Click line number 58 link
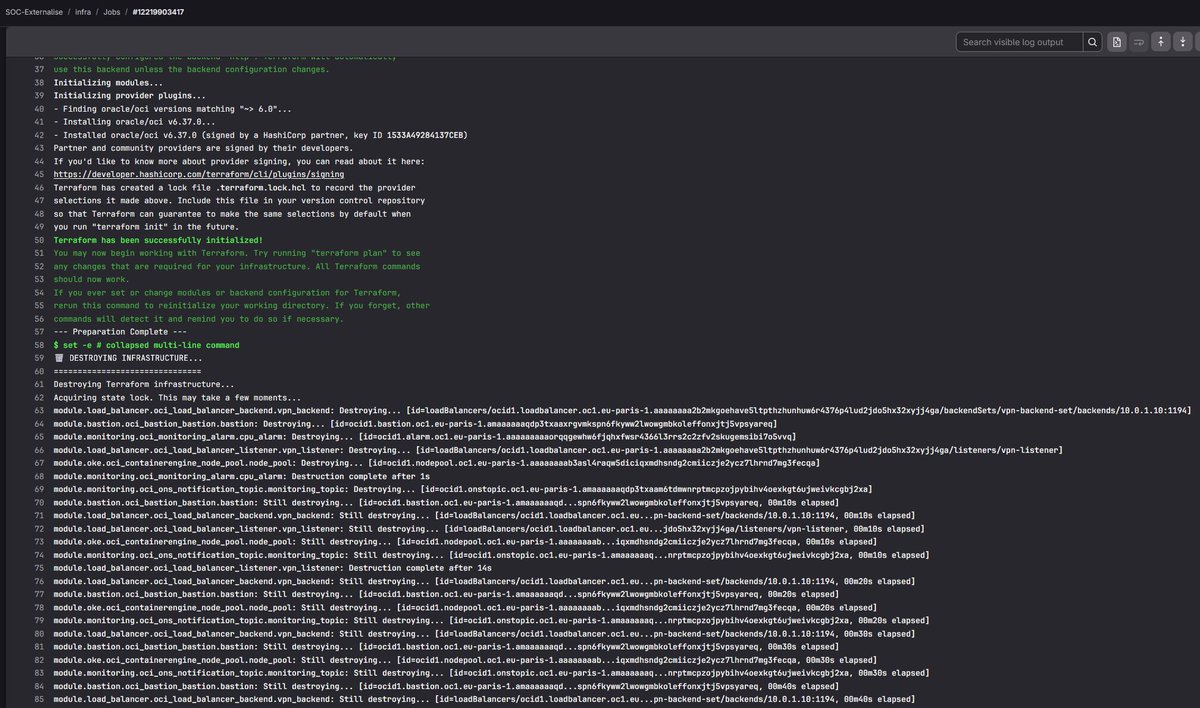 (40, 345)
